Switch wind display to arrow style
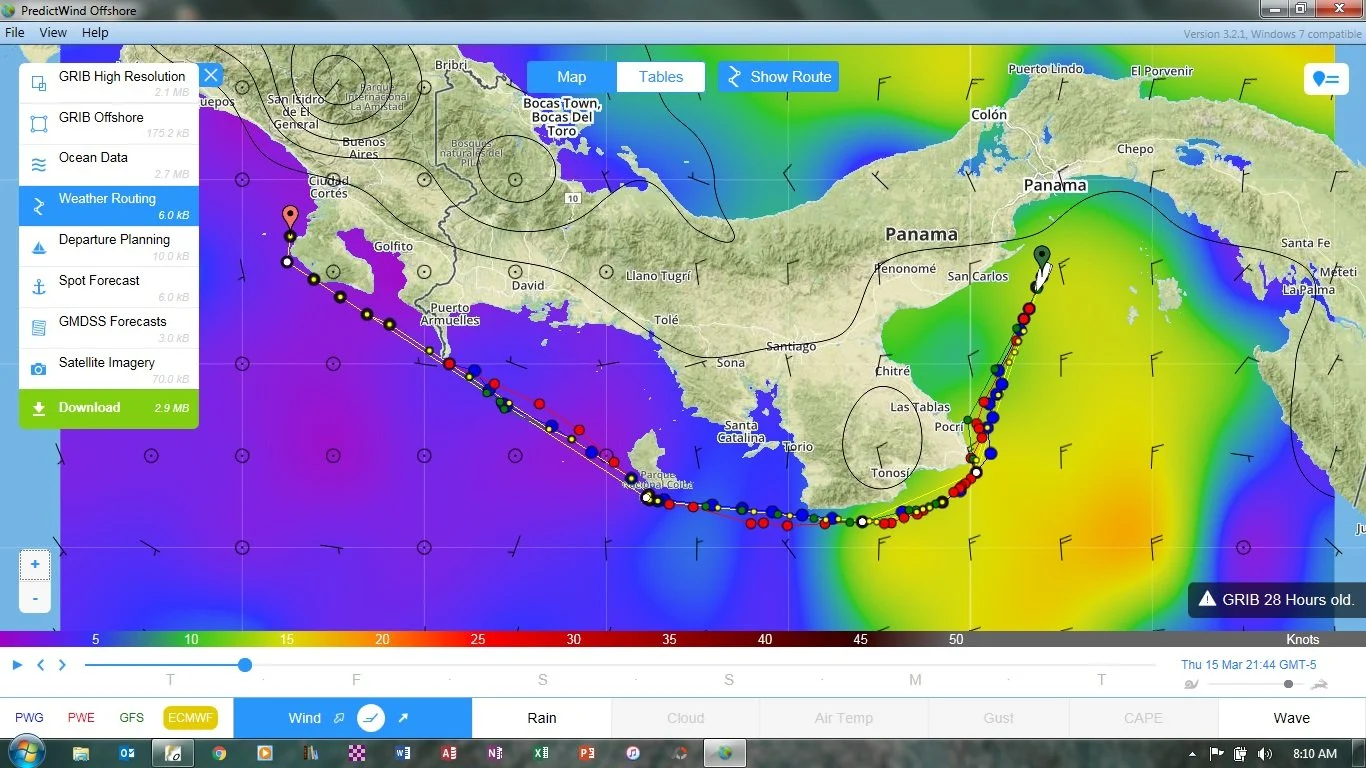 (403, 718)
